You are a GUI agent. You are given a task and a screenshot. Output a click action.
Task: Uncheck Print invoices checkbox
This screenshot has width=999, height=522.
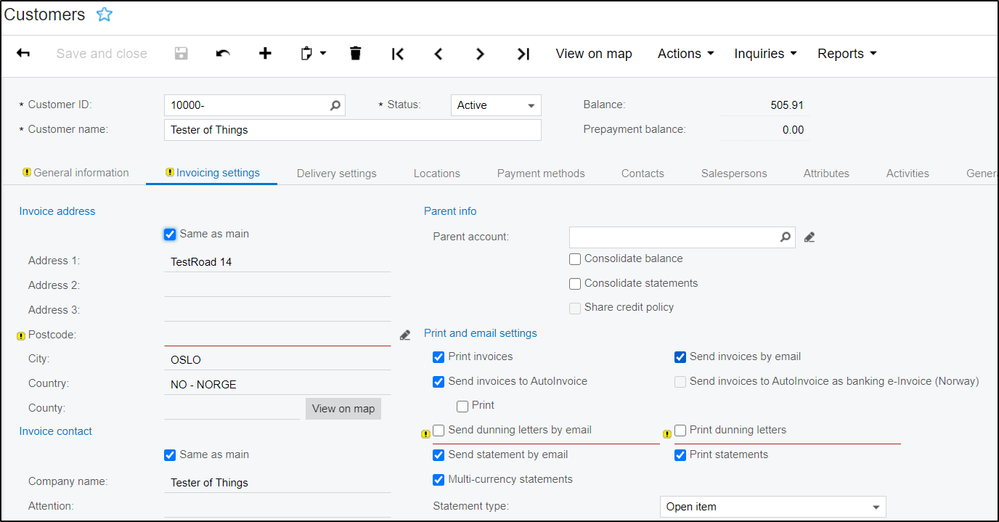[438, 357]
